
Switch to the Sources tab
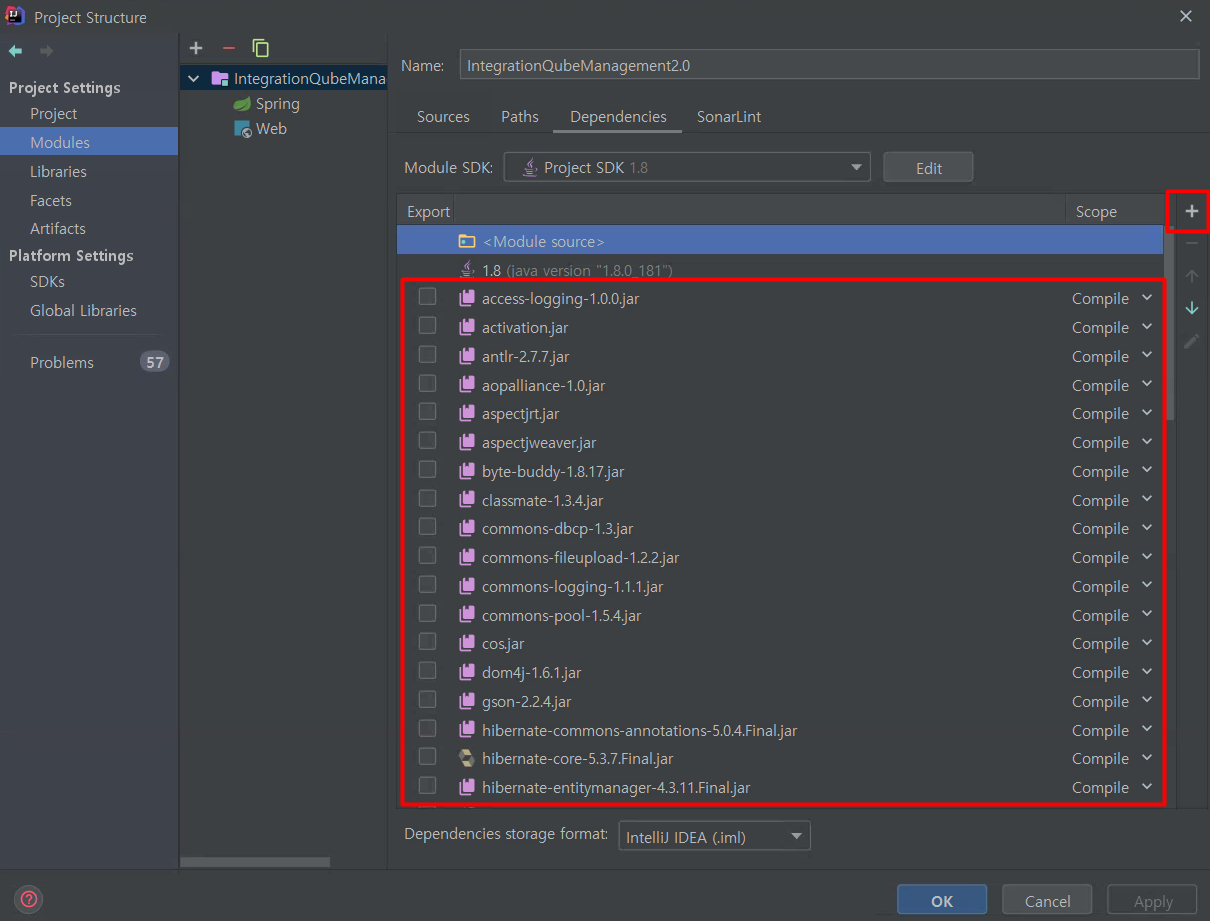coord(443,117)
